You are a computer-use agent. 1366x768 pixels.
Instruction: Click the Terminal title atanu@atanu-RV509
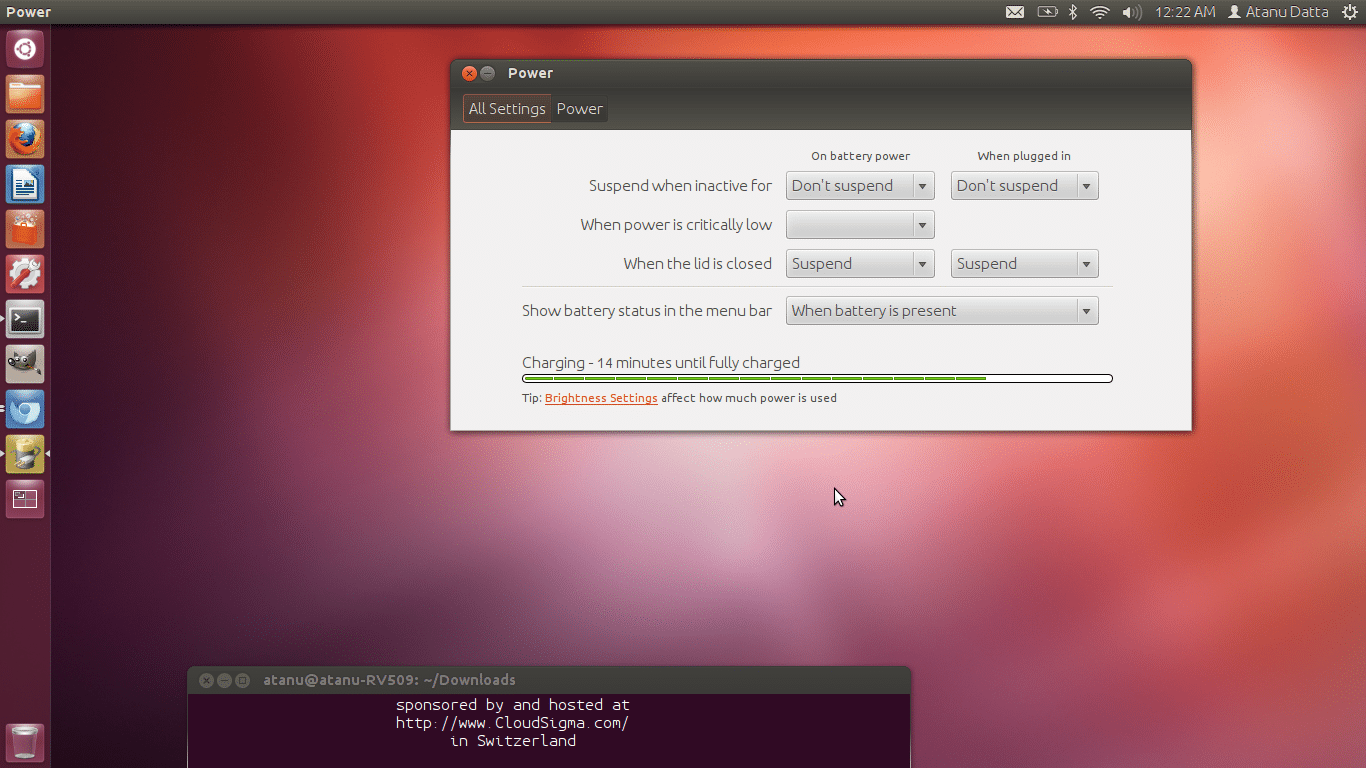click(x=389, y=680)
